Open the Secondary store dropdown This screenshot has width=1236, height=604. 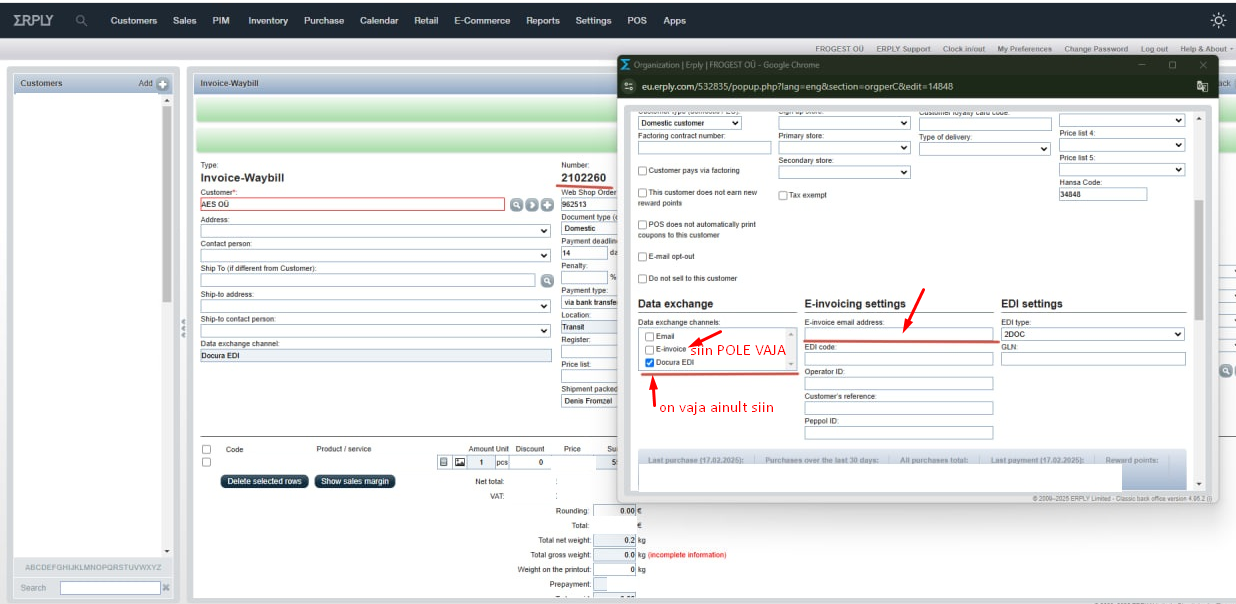[x=844, y=172]
